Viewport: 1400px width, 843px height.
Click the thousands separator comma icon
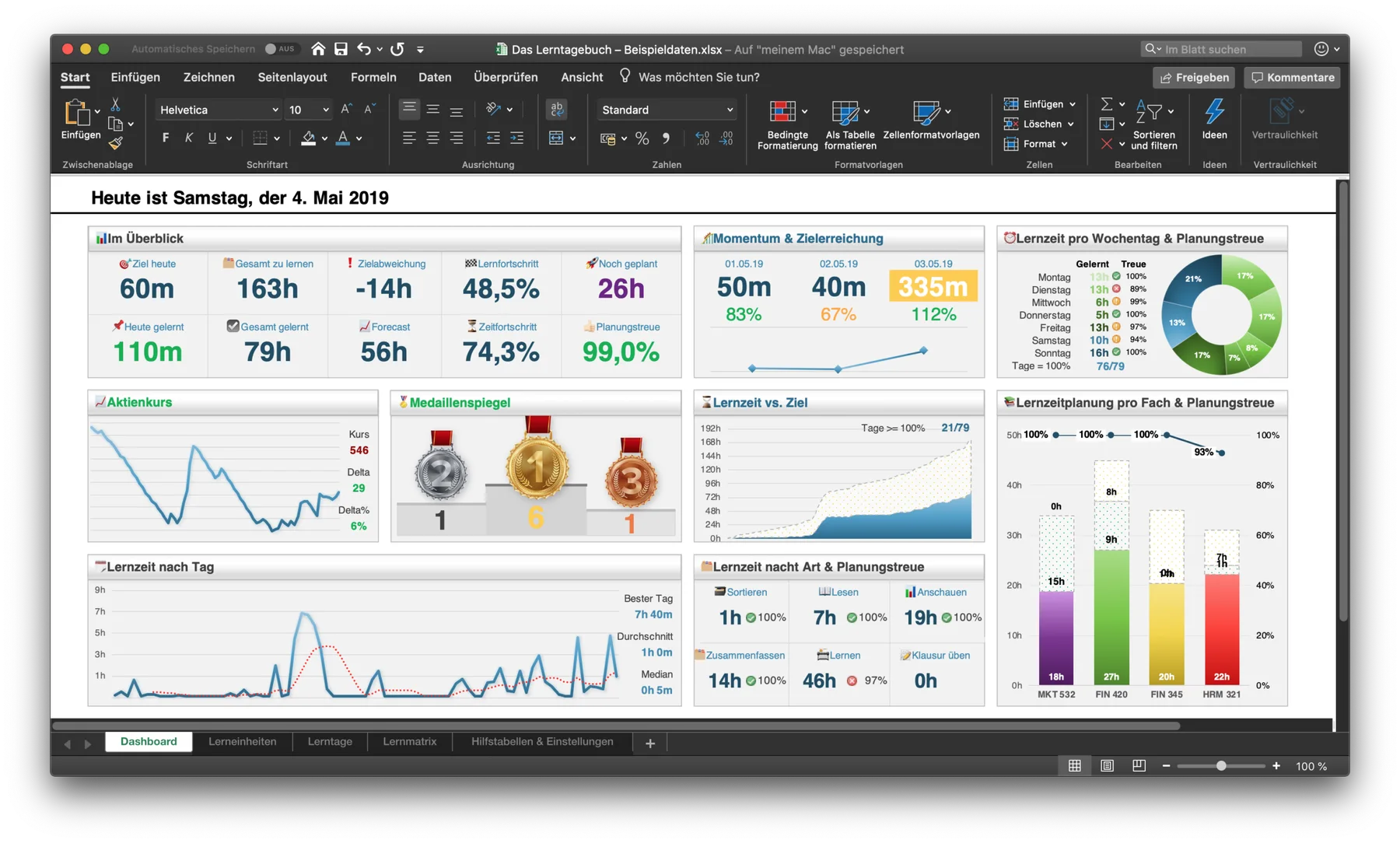click(666, 138)
